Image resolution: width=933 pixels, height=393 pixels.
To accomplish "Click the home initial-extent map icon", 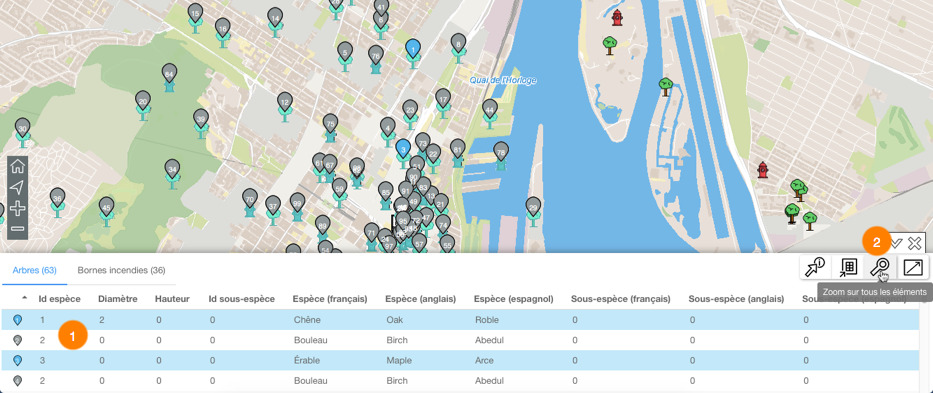I will 17,166.
